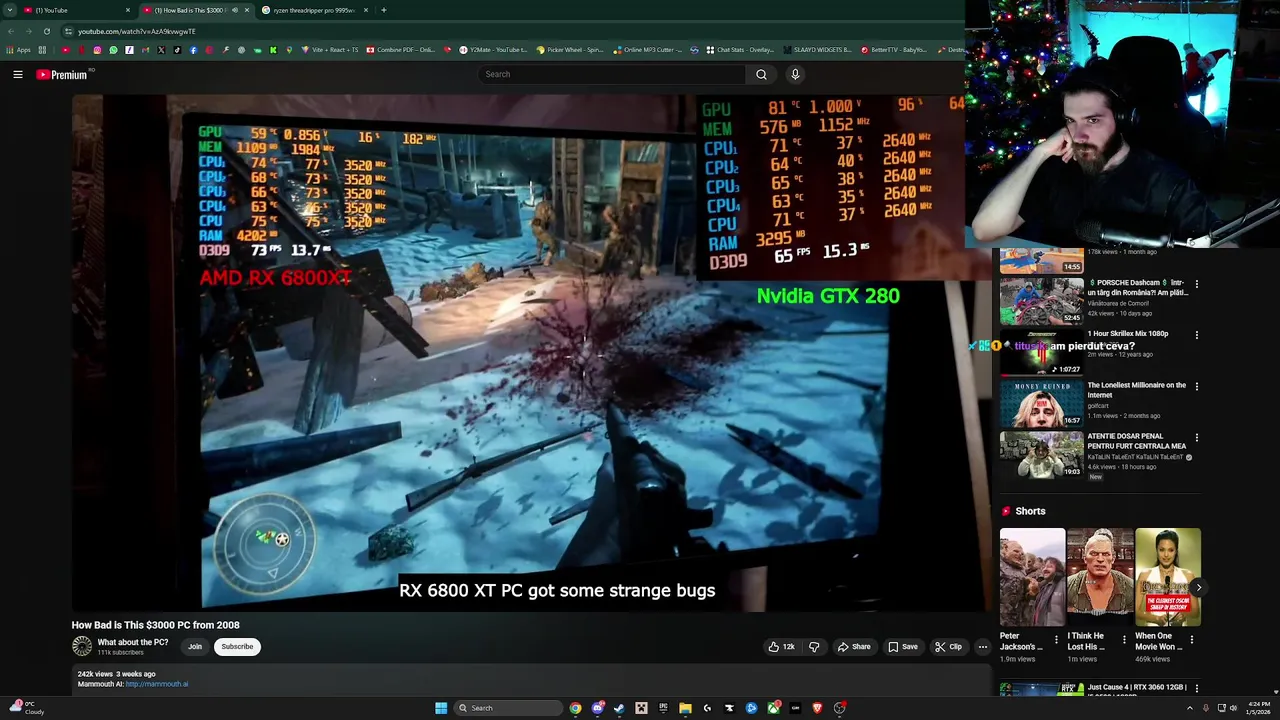Open the Y2Mate YouTube bookmark
This screenshot has height=720, width=1280.
click(x=493, y=50)
